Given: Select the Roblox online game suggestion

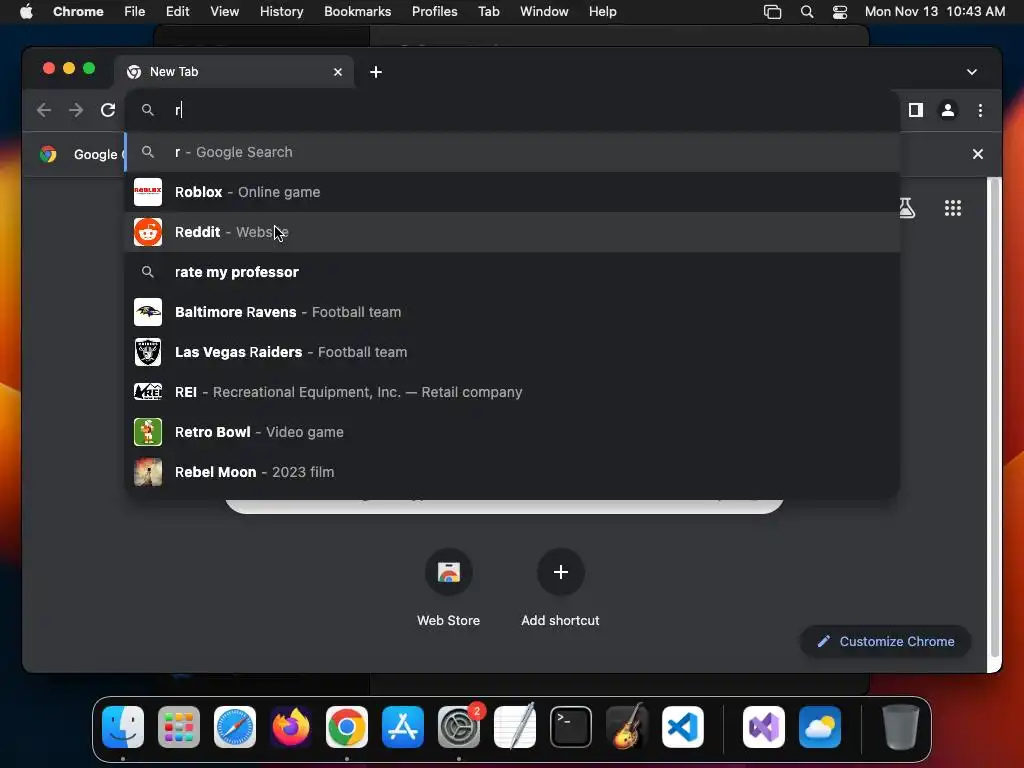Looking at the screenshot, I should pos(512,192).
